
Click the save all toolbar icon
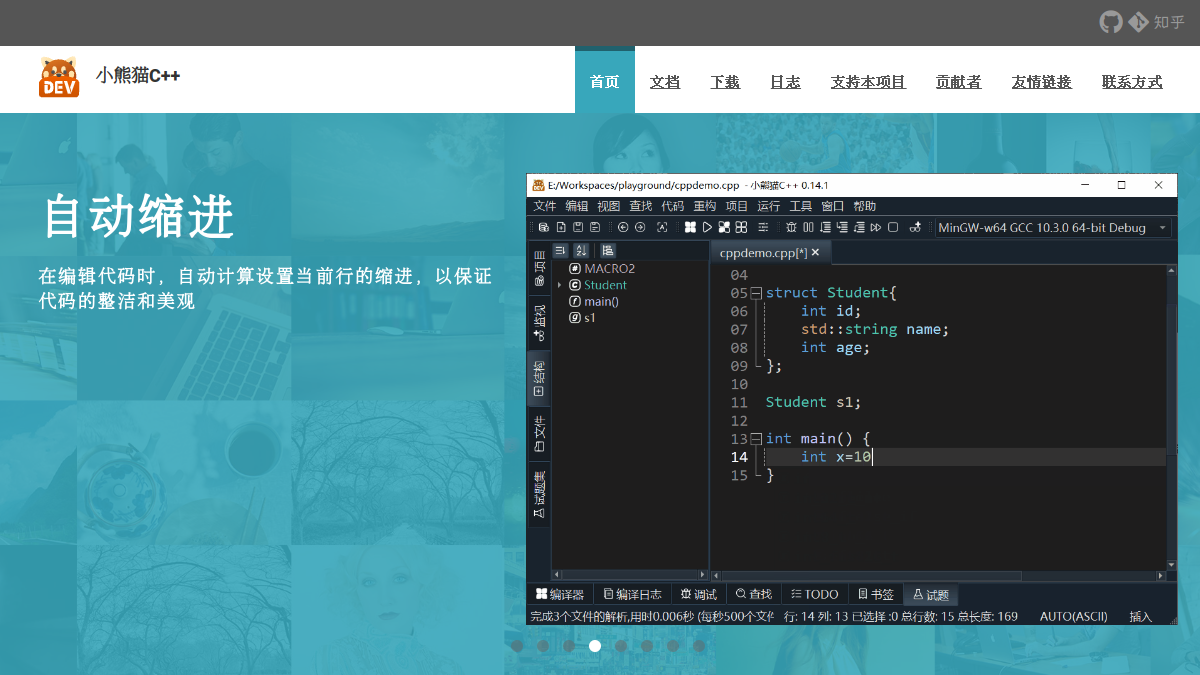click(595, 227)
